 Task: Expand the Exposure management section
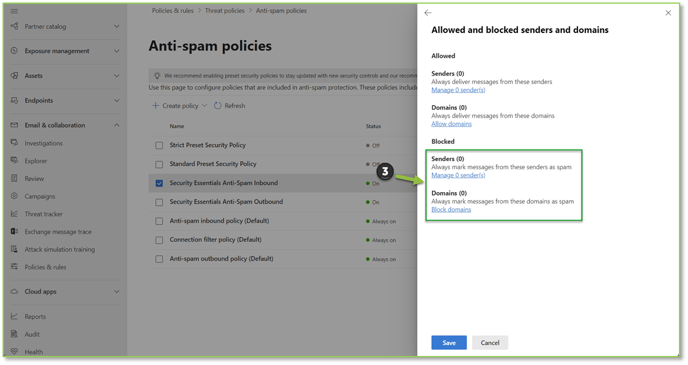tap(116, 51)
